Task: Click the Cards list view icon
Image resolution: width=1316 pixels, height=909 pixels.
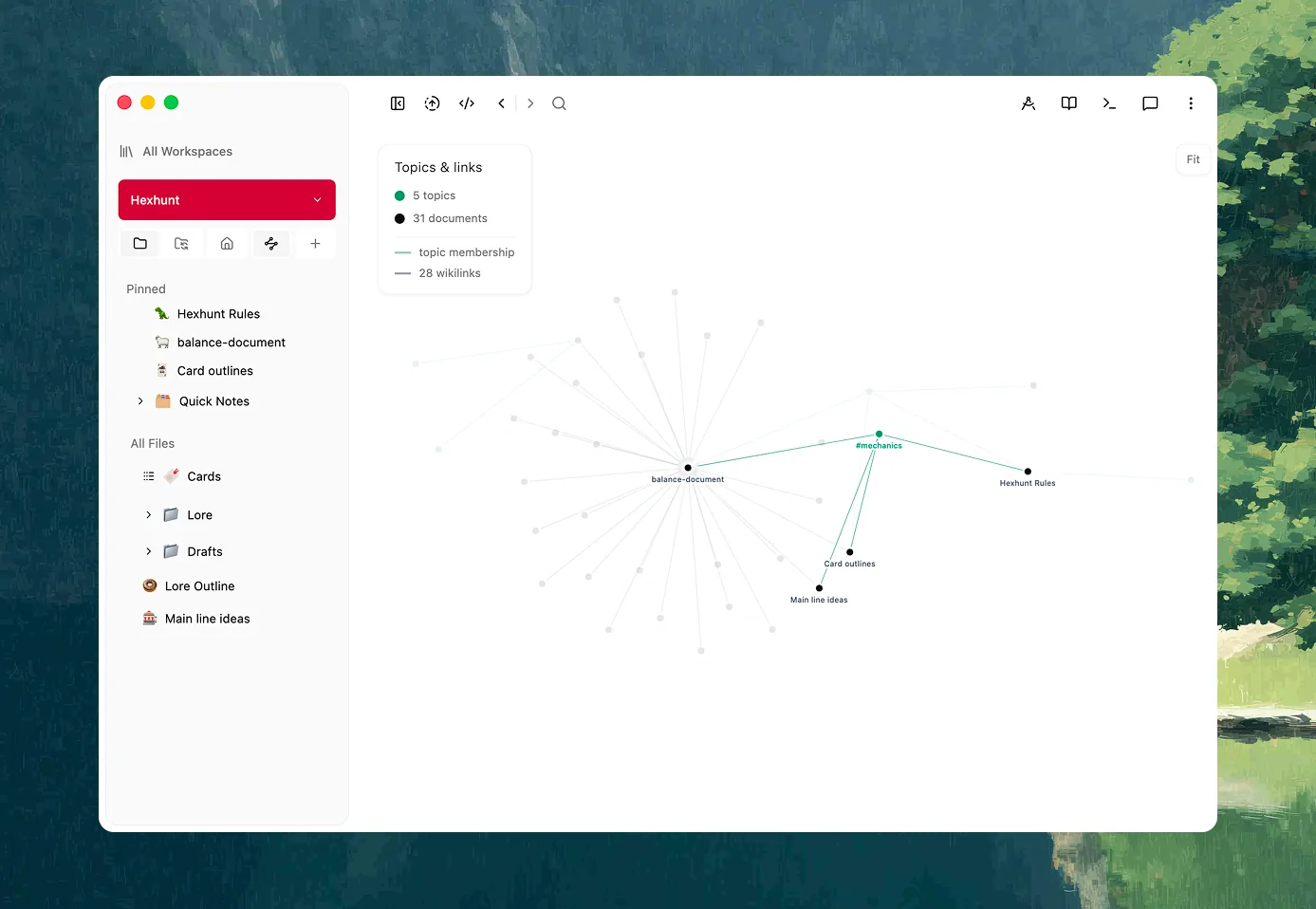Action: (x=148, y=476)
